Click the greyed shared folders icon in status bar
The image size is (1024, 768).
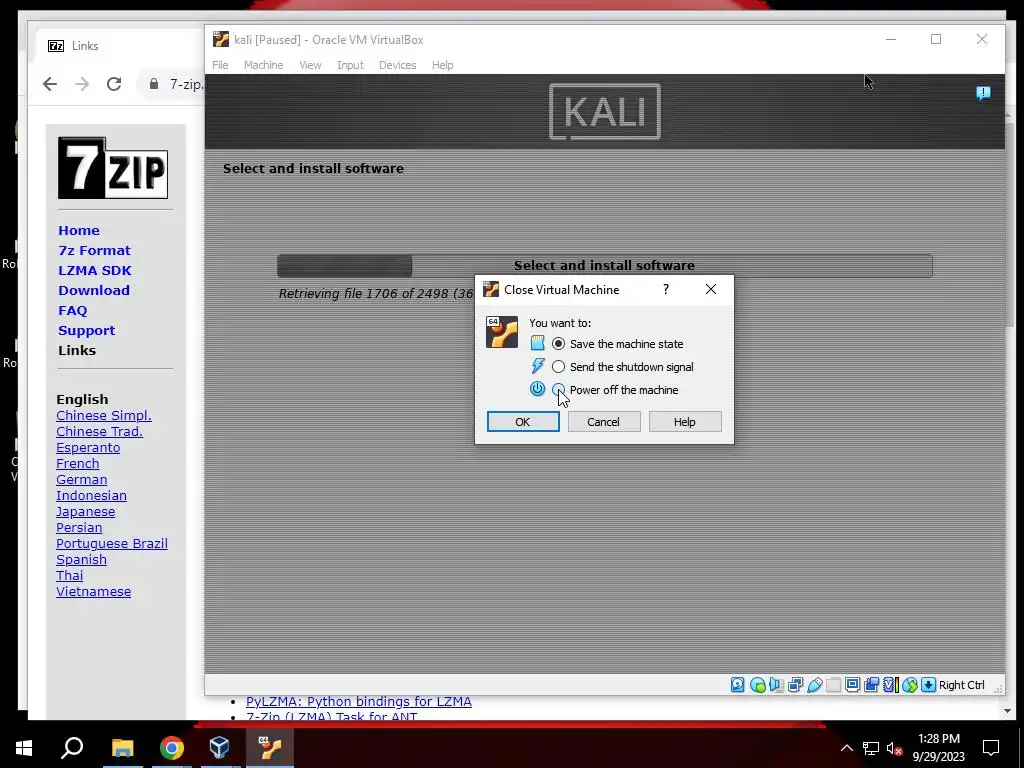833,685
